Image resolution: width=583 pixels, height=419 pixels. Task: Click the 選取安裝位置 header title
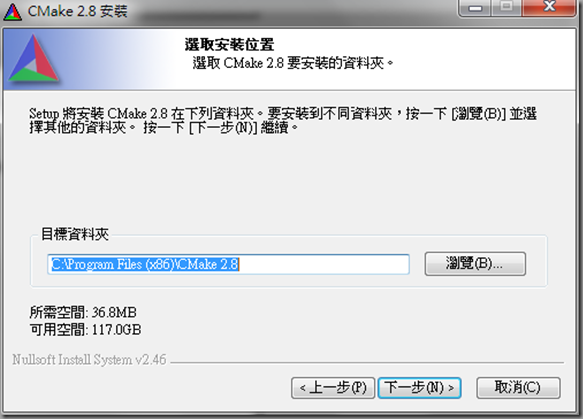(x=229, y=45)
